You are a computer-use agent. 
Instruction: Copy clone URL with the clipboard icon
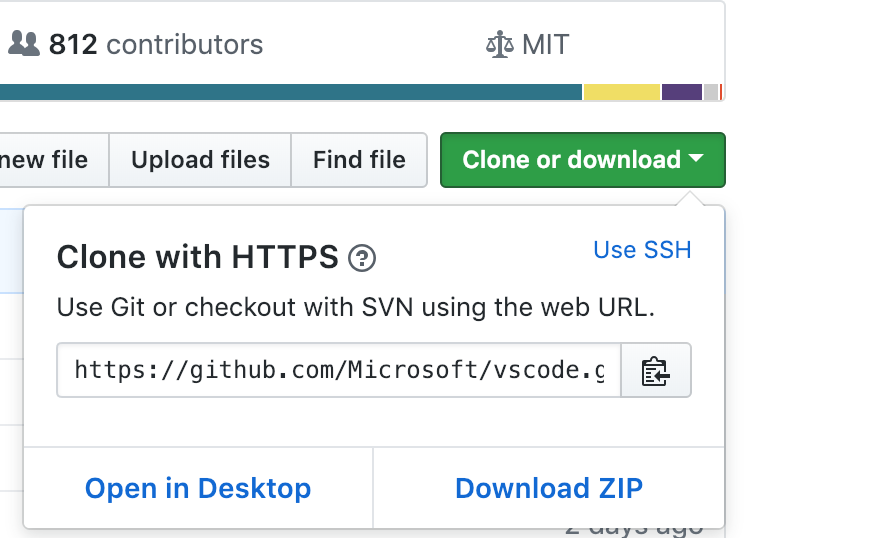click(656, 371)
